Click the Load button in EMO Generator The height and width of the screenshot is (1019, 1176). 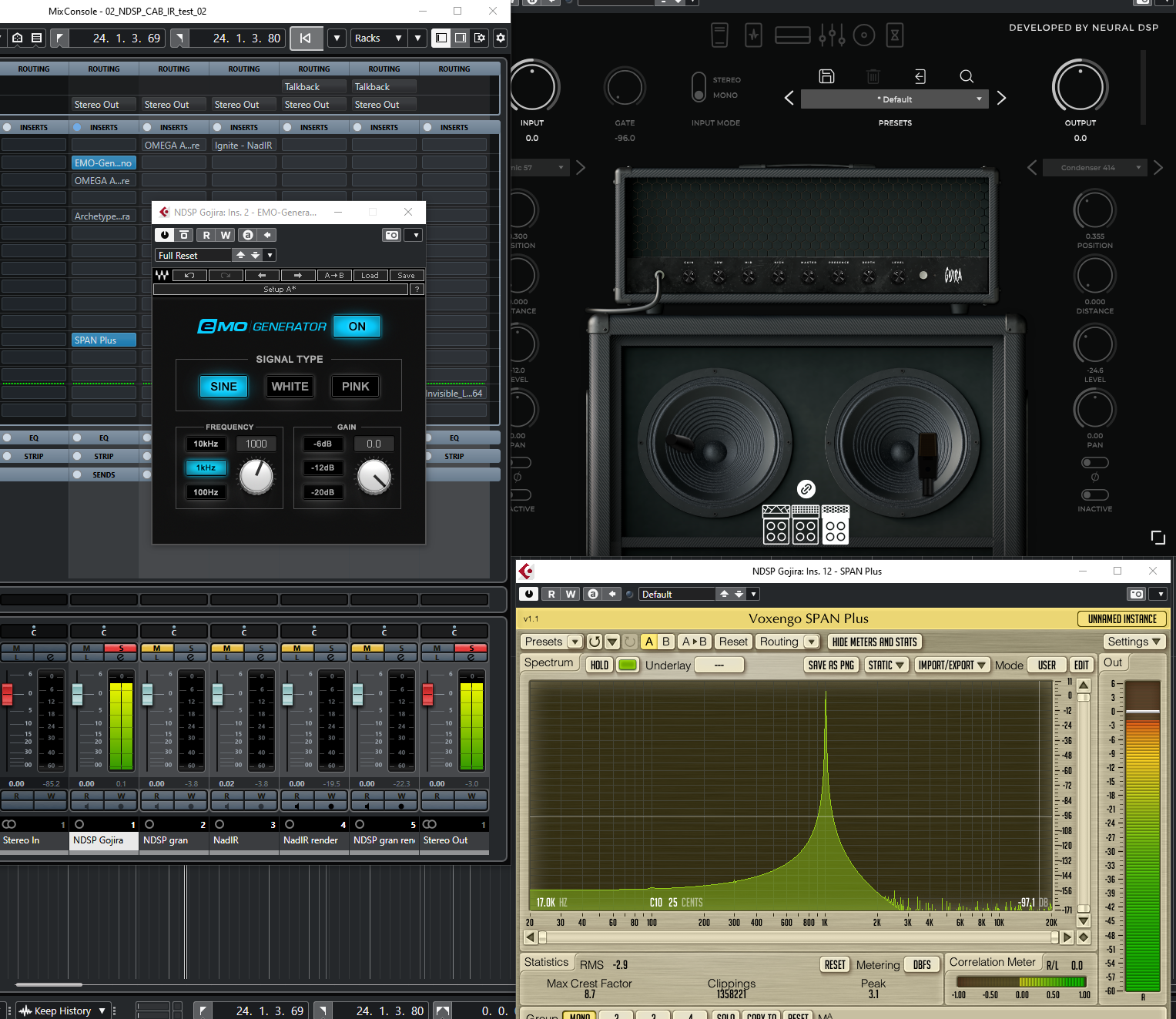[370, 275]
